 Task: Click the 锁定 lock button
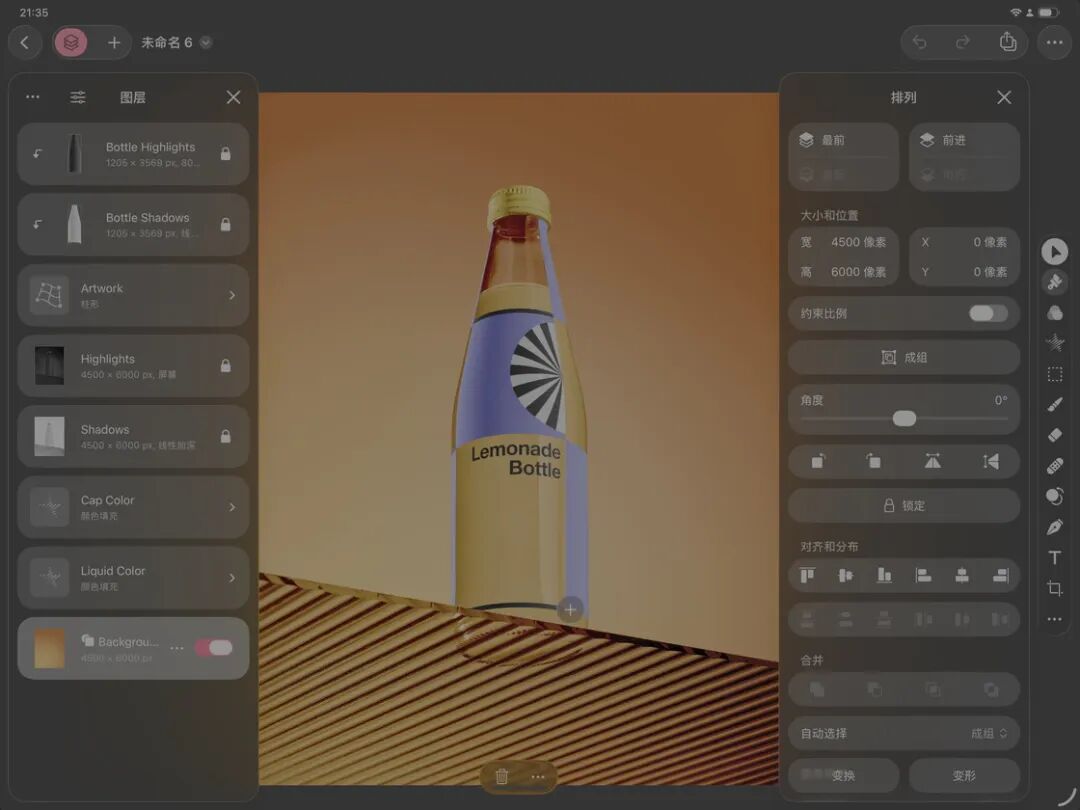(904, 506)
